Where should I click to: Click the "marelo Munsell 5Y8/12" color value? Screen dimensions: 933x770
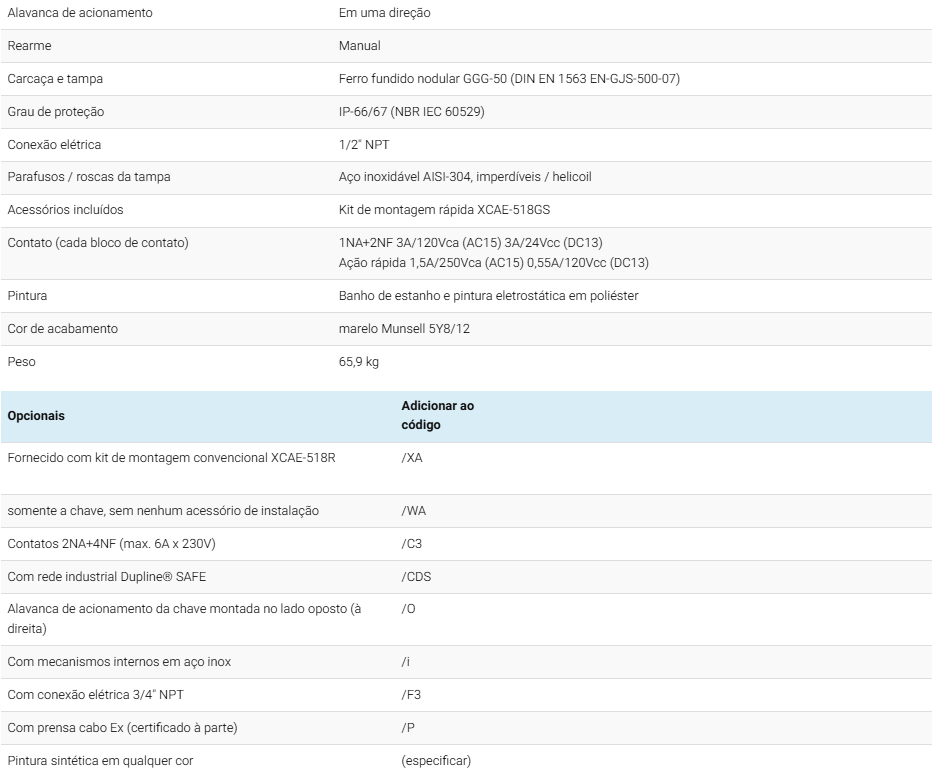tap(404, 329)
